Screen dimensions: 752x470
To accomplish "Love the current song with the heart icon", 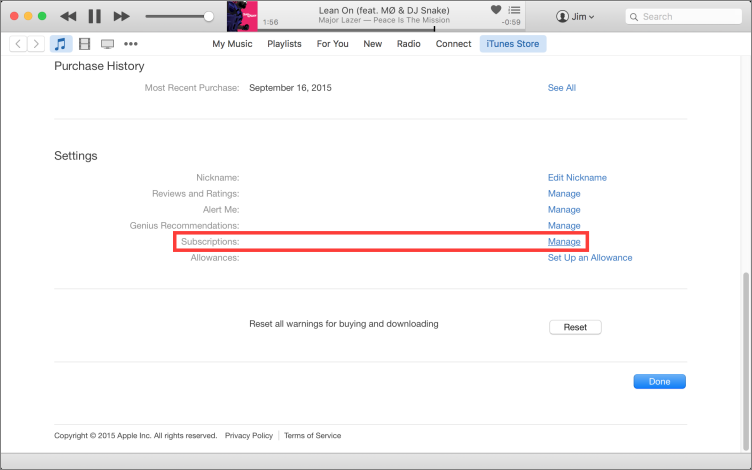I will coord(496,9).
